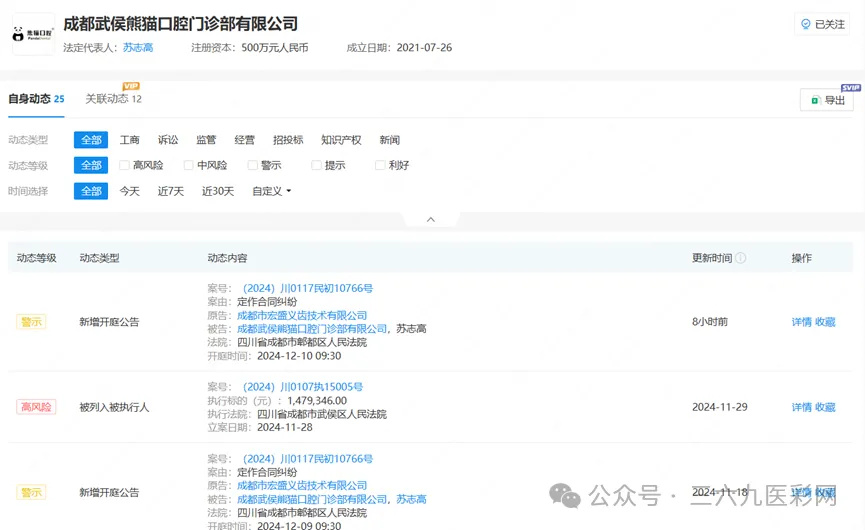Check the 警示 checkbox

[x=253, y=165]
